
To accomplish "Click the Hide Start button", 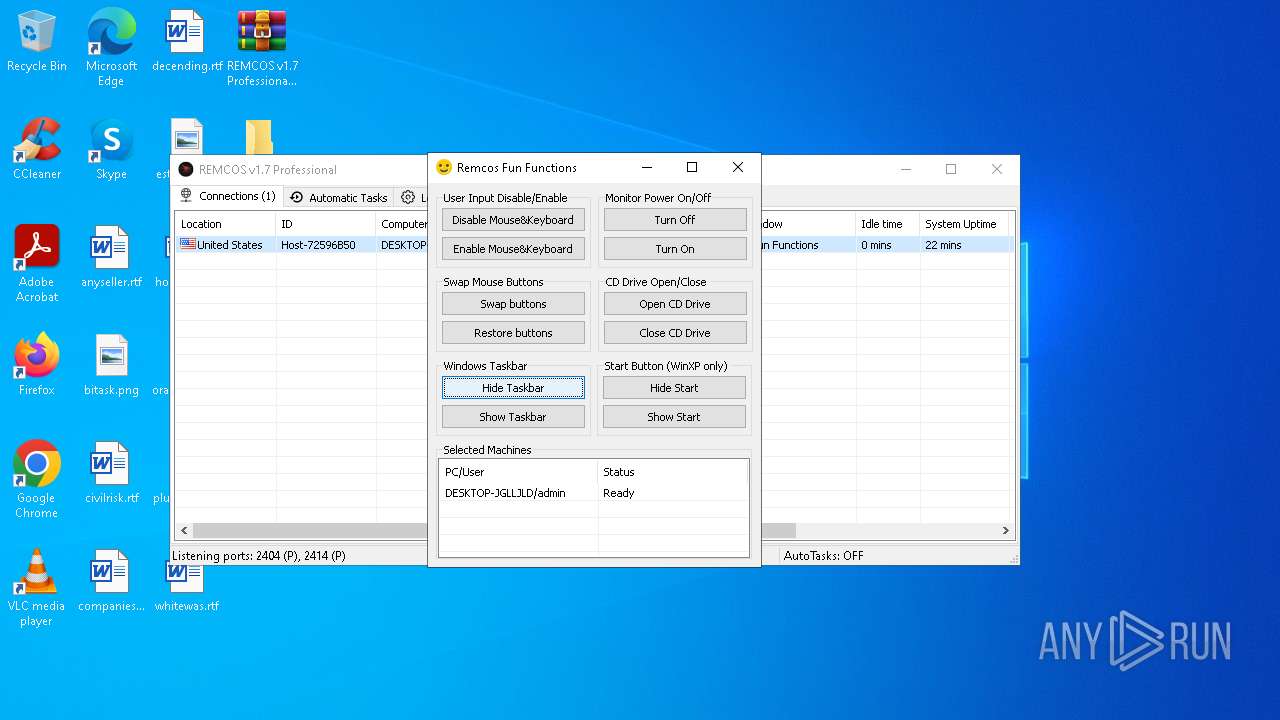I will tap(675, 388).
